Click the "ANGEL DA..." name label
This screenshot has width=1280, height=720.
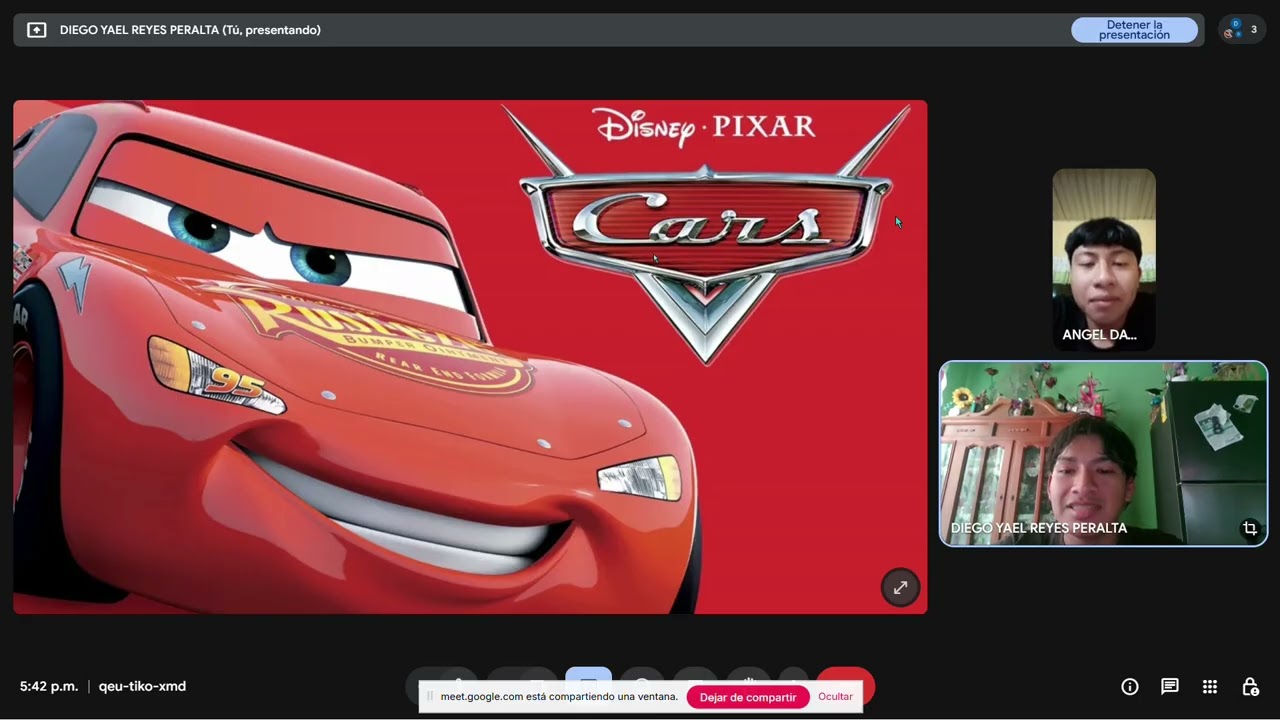tap(1099, 335)
